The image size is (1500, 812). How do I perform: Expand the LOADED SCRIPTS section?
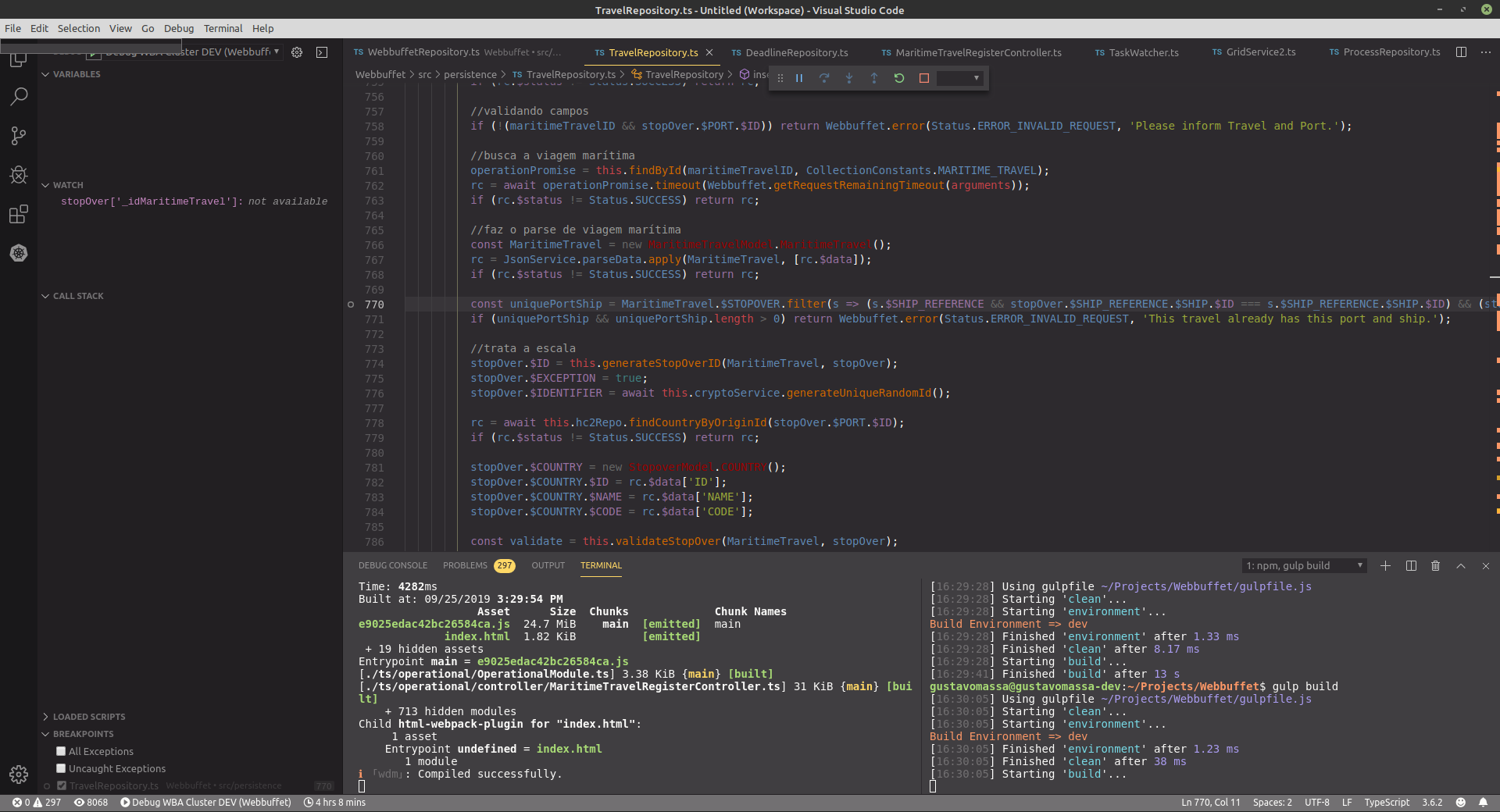(x=47, y=716)
